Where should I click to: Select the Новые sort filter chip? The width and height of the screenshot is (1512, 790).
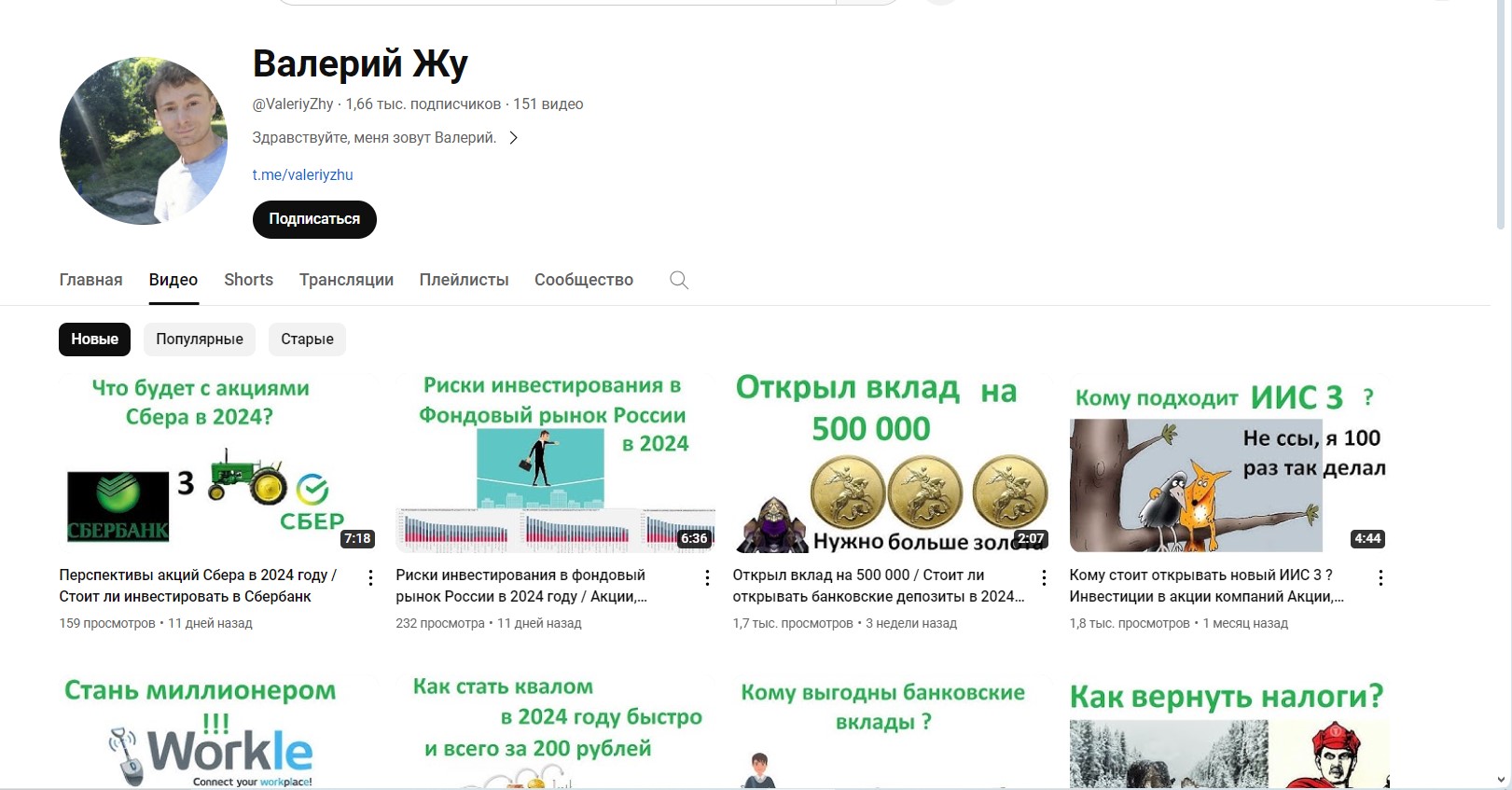pyautogui.click(x=94, y=340)
